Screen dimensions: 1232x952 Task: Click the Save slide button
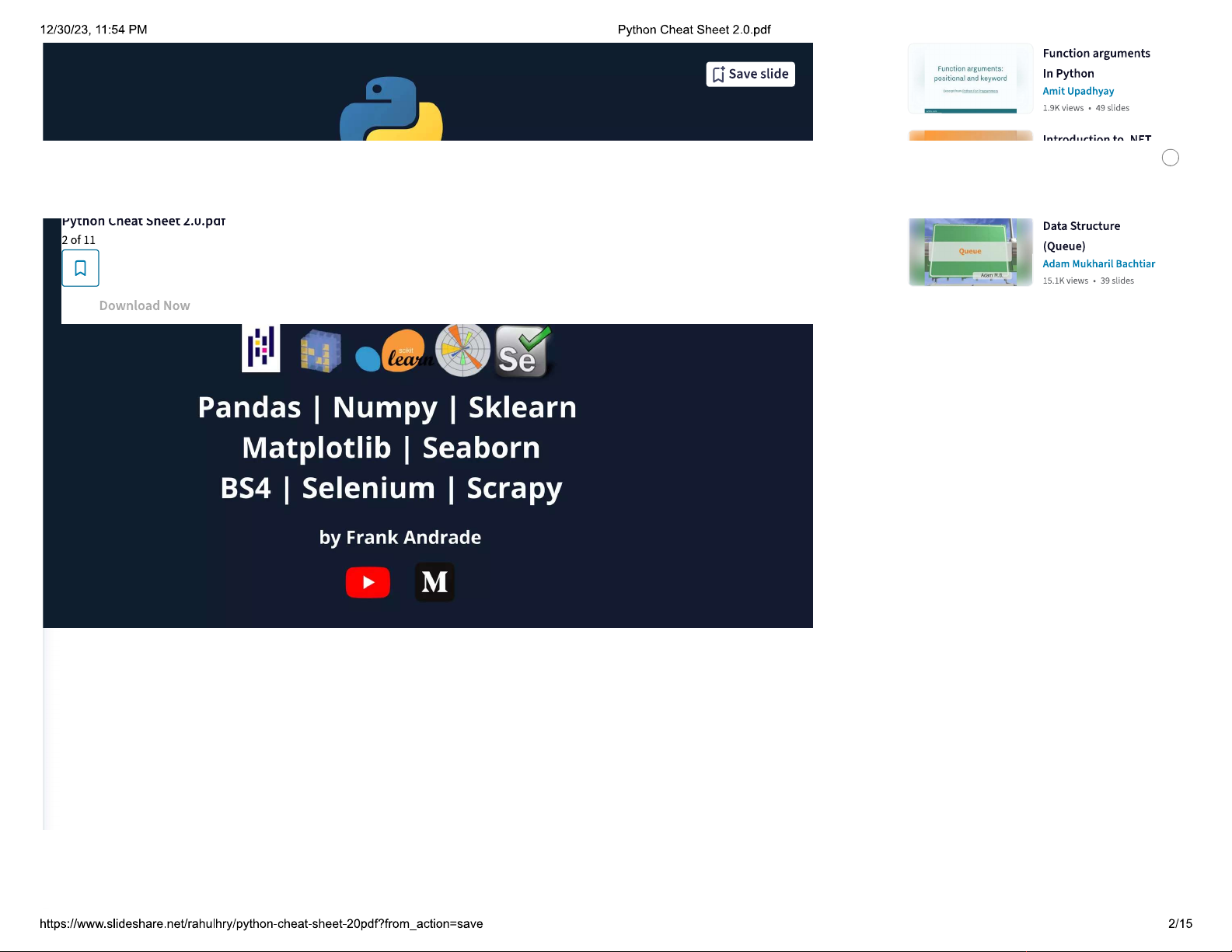750,74
